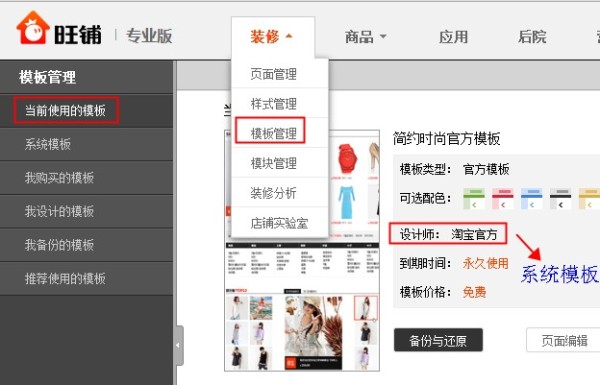Open the 应用 tab

tap(453, 37)
